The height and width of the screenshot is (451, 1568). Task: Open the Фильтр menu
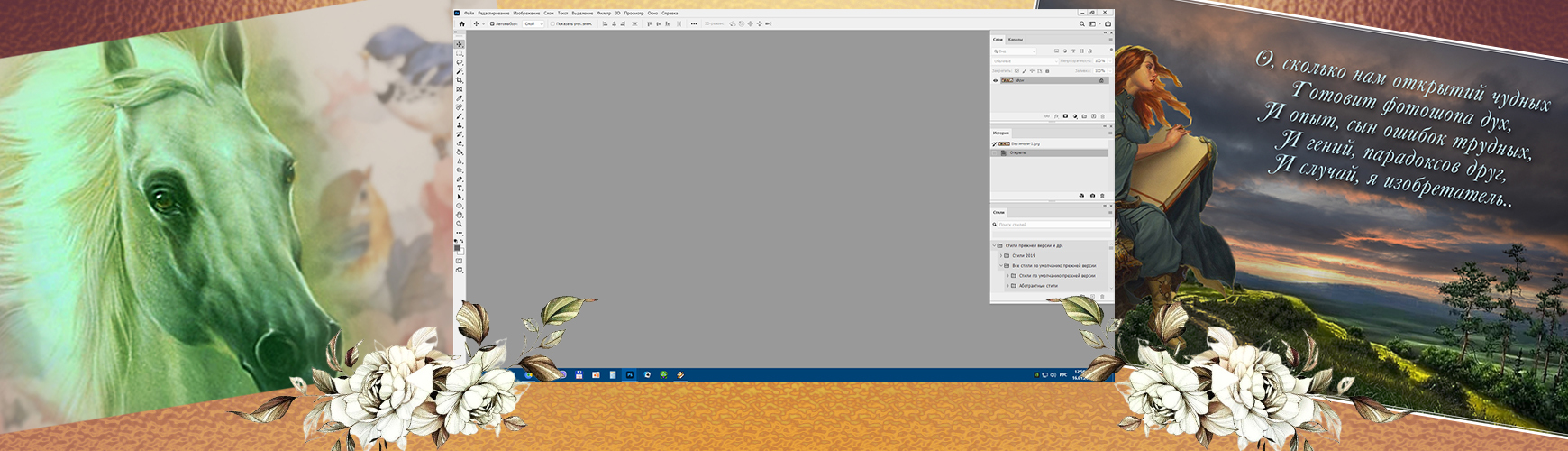click(604, 14)
